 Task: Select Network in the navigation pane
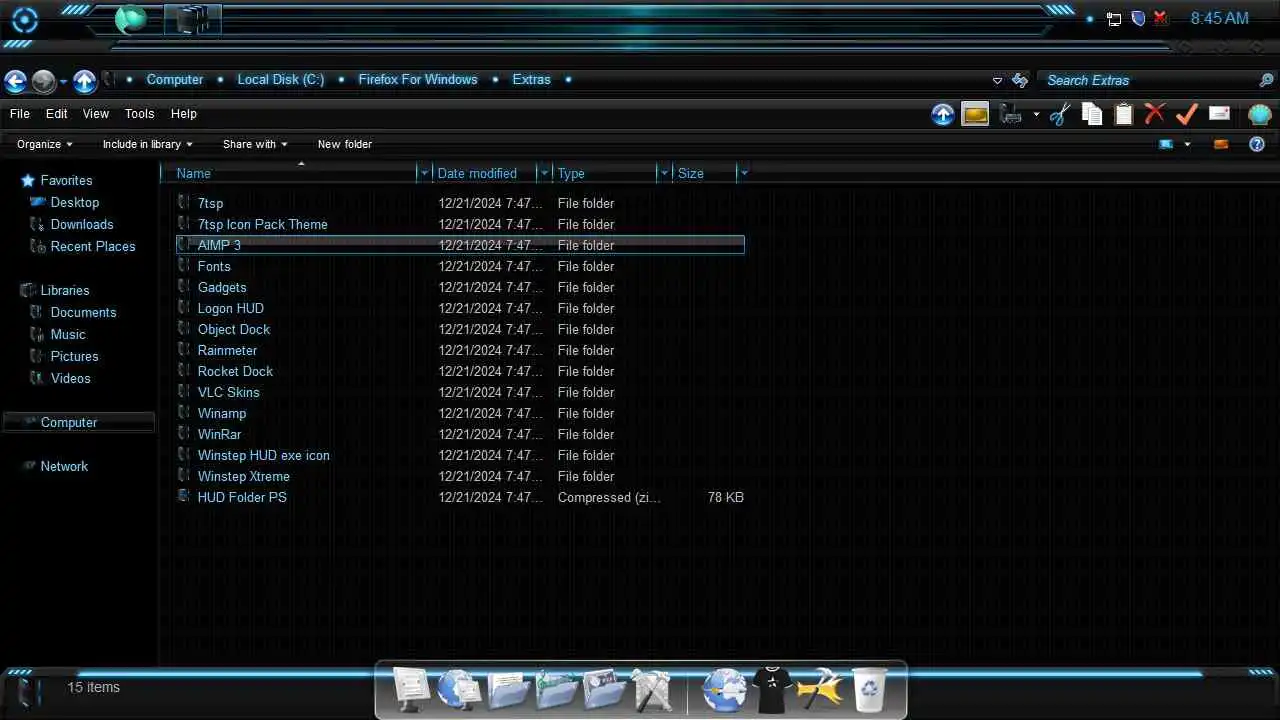click(64, 467)
